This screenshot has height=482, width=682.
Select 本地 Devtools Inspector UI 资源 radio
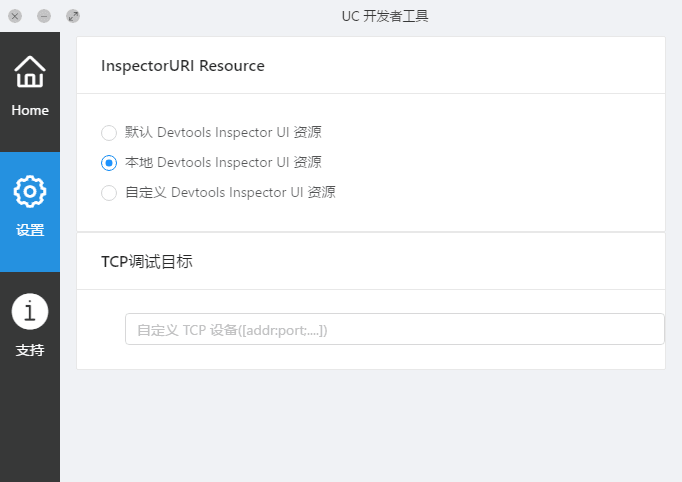pyautogui.click(x=109, y=163)
